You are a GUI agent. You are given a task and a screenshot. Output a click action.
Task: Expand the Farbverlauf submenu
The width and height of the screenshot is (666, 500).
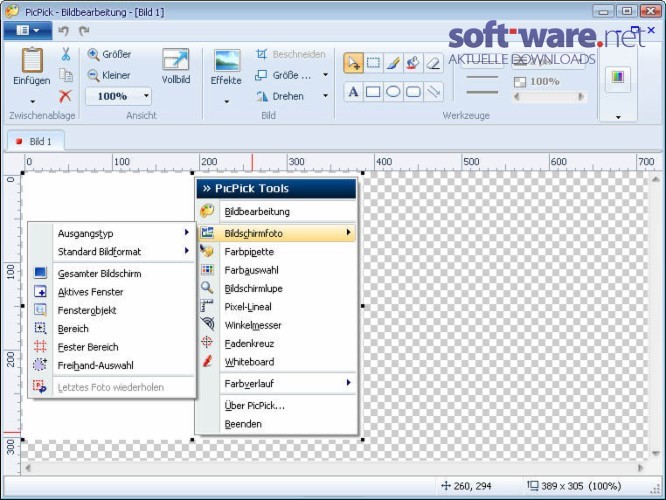276,384
